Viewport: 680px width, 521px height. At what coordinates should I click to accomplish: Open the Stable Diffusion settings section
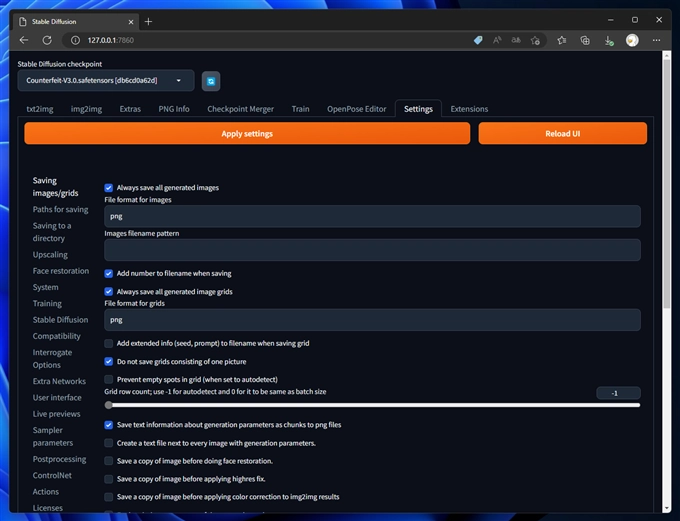pyautogui.click(x=60, y=320)
